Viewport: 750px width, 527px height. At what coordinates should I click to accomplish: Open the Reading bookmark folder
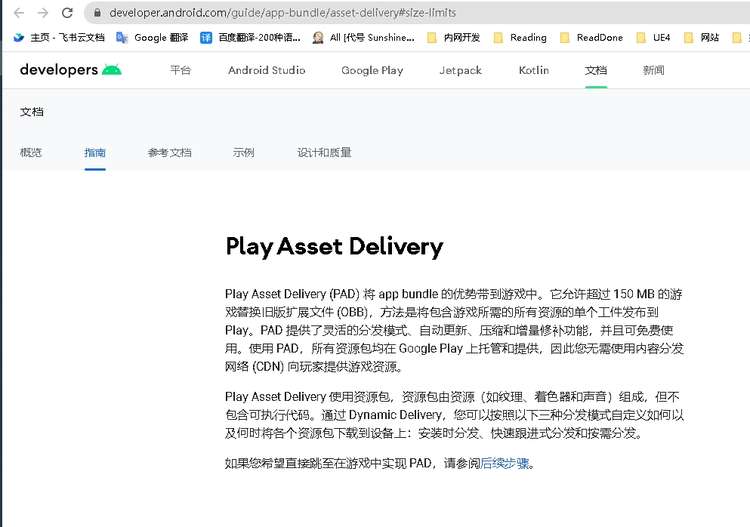[520, 37]
